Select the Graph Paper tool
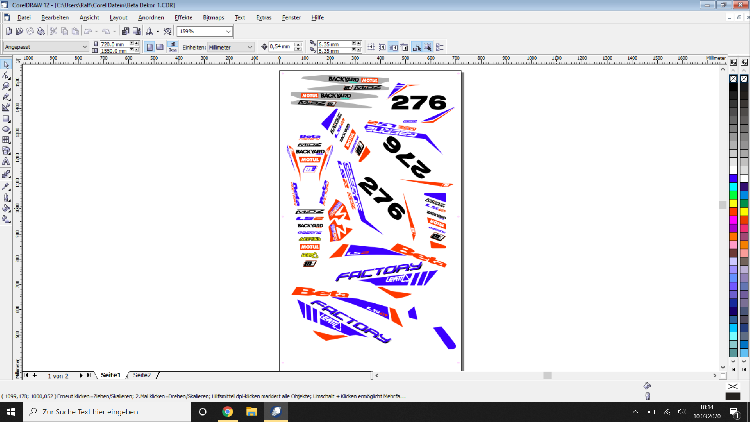750x422 pixels. pos(6,140)
